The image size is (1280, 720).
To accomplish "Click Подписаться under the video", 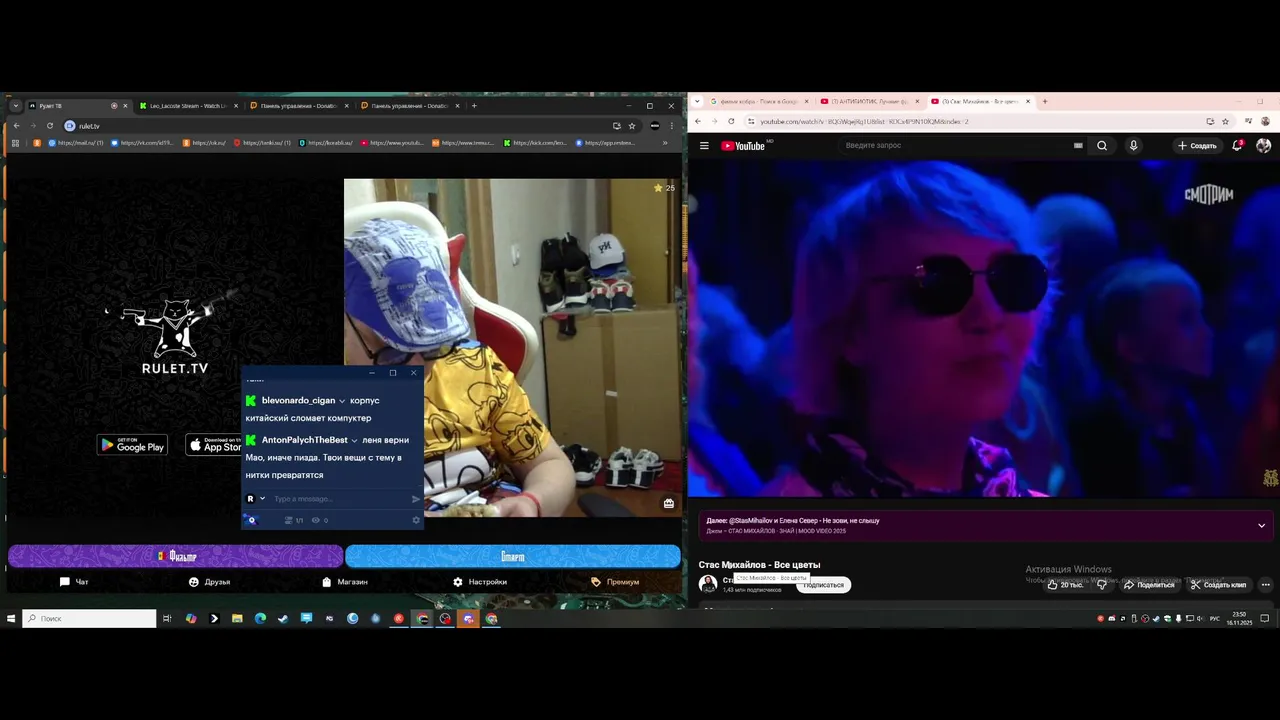I will point(823,585).
